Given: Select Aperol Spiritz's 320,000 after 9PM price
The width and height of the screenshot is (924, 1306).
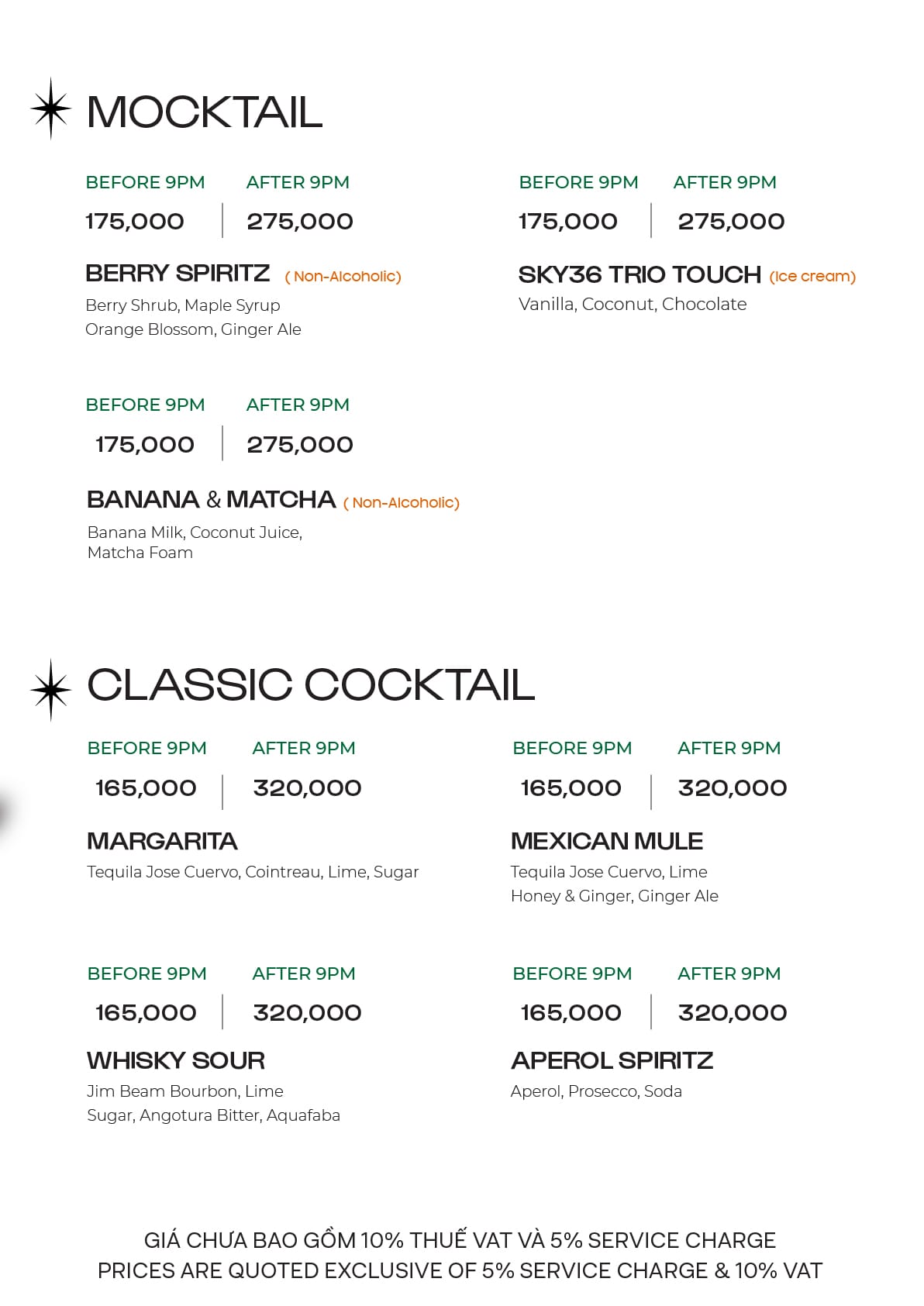Looking at the screenshot, I should [x=733, y=1013].
